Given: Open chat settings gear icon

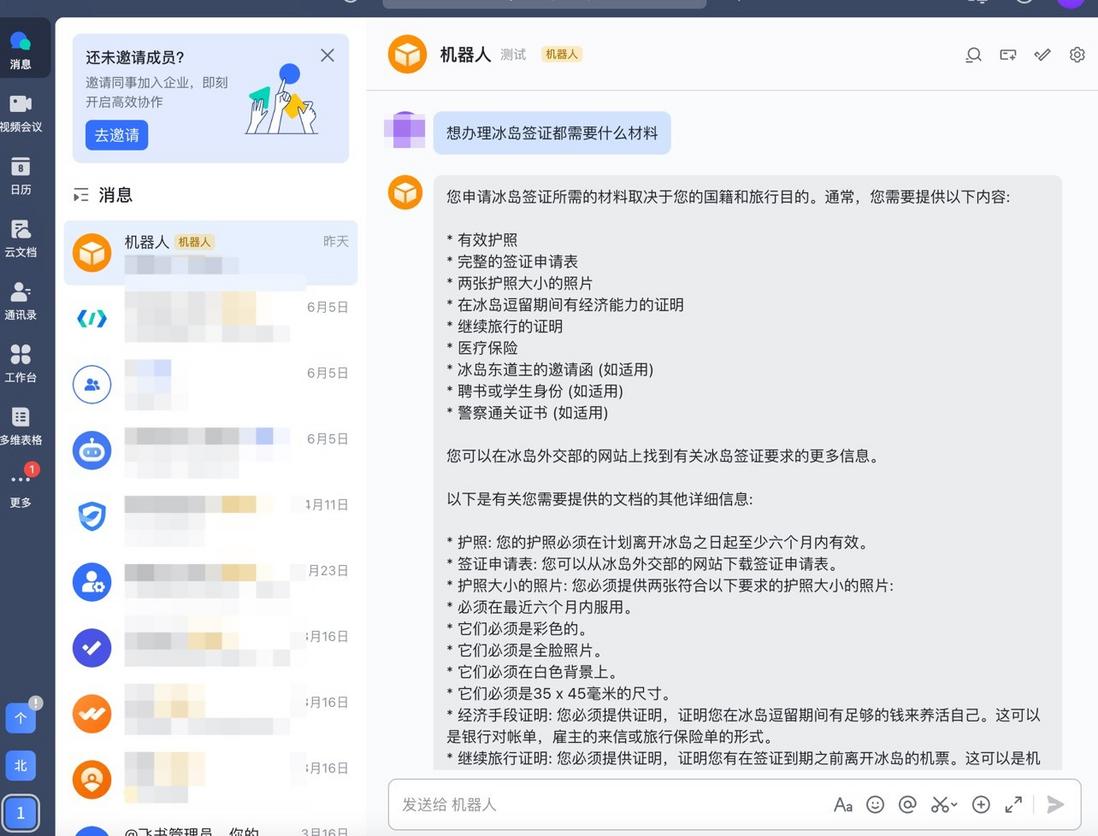Looking at the screenshot, I should [1077, 55].
